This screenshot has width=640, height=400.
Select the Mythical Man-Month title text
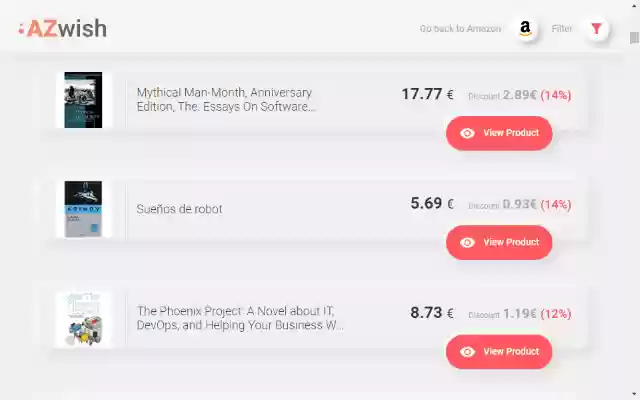226,99
